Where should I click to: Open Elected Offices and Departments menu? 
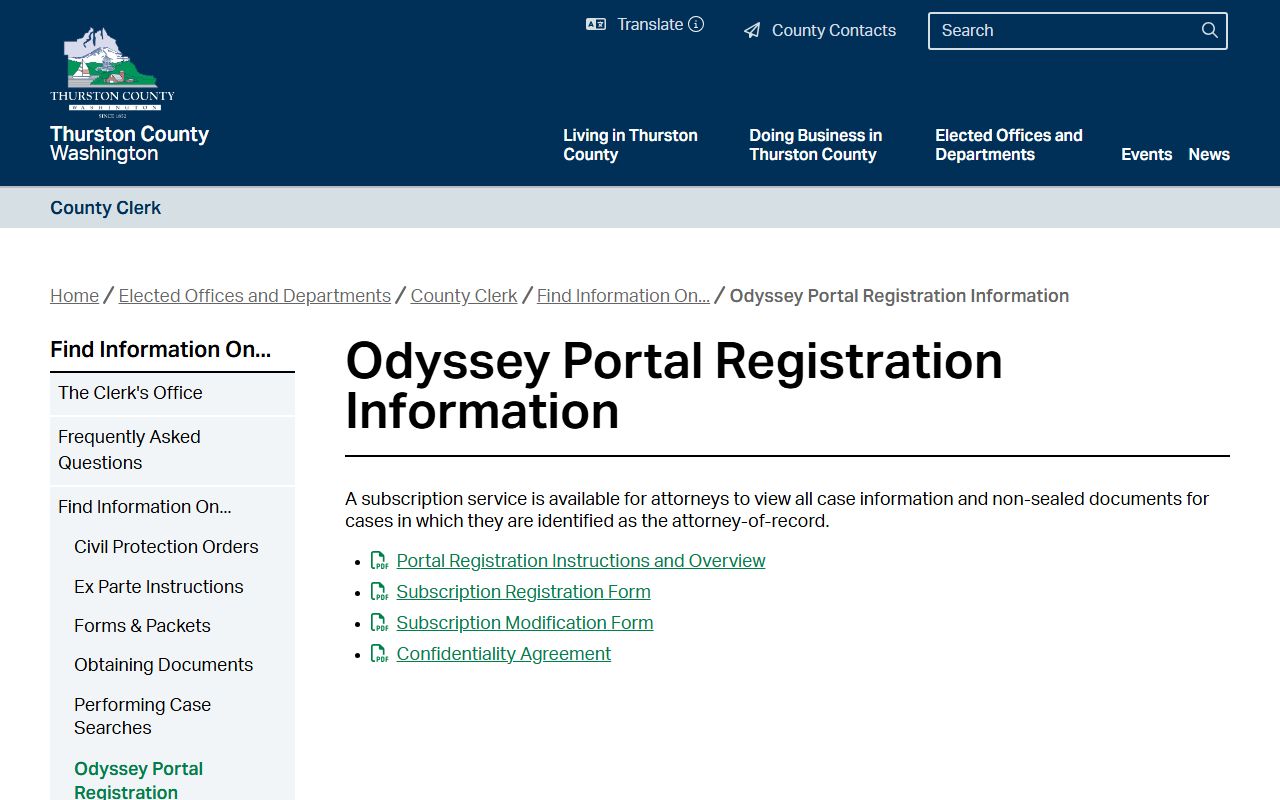pyautogui.click(x=1009, y=145)
